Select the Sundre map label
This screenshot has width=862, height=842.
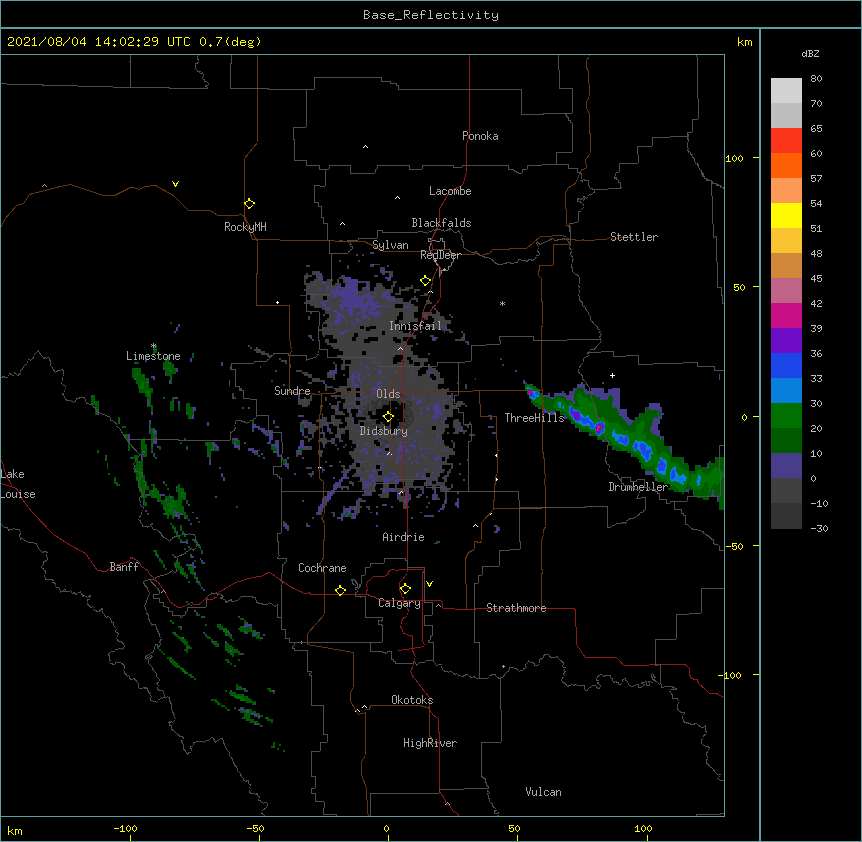pos(292,391)
